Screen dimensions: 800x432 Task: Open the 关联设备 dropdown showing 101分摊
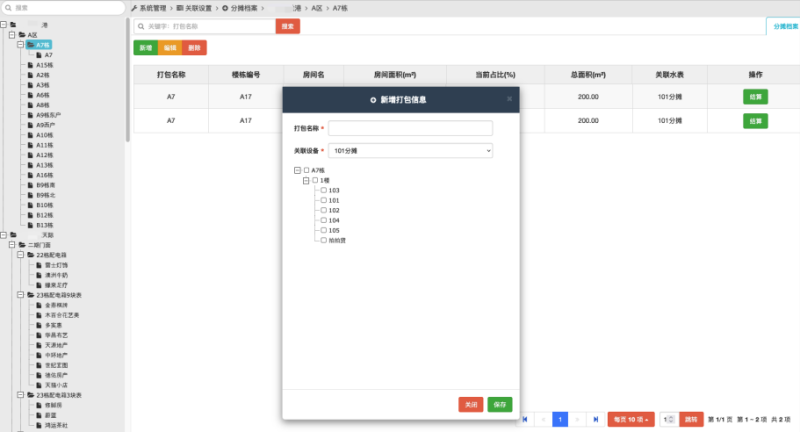(x=411, y=150)
